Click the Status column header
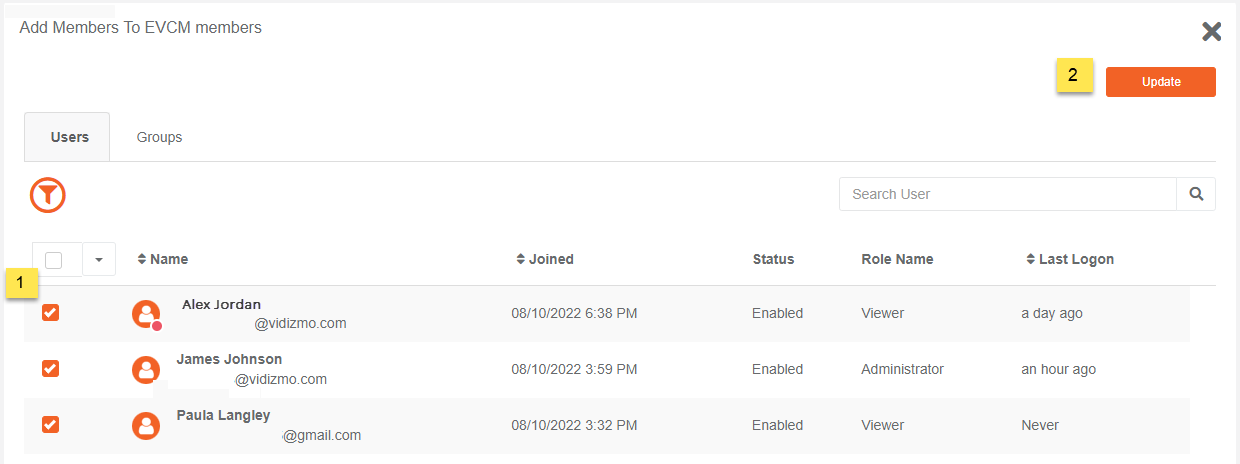Image resolution: width=1240 pixels, height=464 pixels. [773, 259]
